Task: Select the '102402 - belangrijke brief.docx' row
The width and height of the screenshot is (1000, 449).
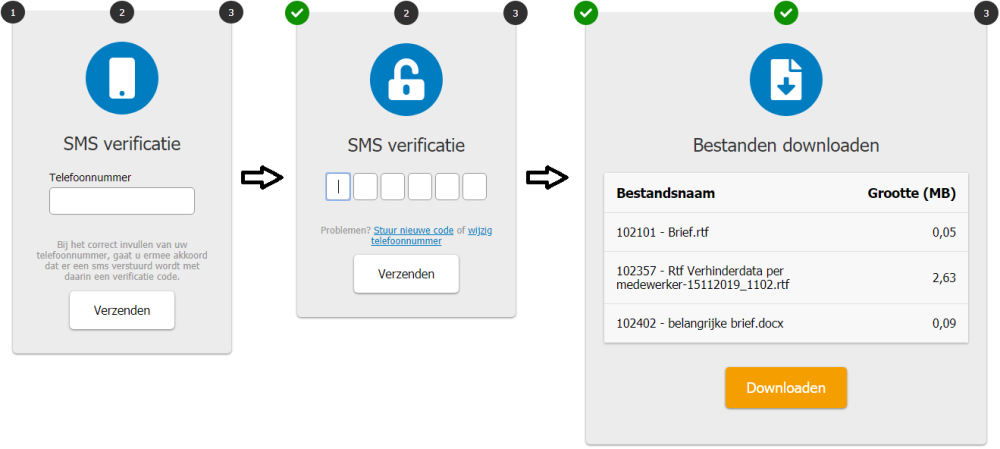Action: 786,323
